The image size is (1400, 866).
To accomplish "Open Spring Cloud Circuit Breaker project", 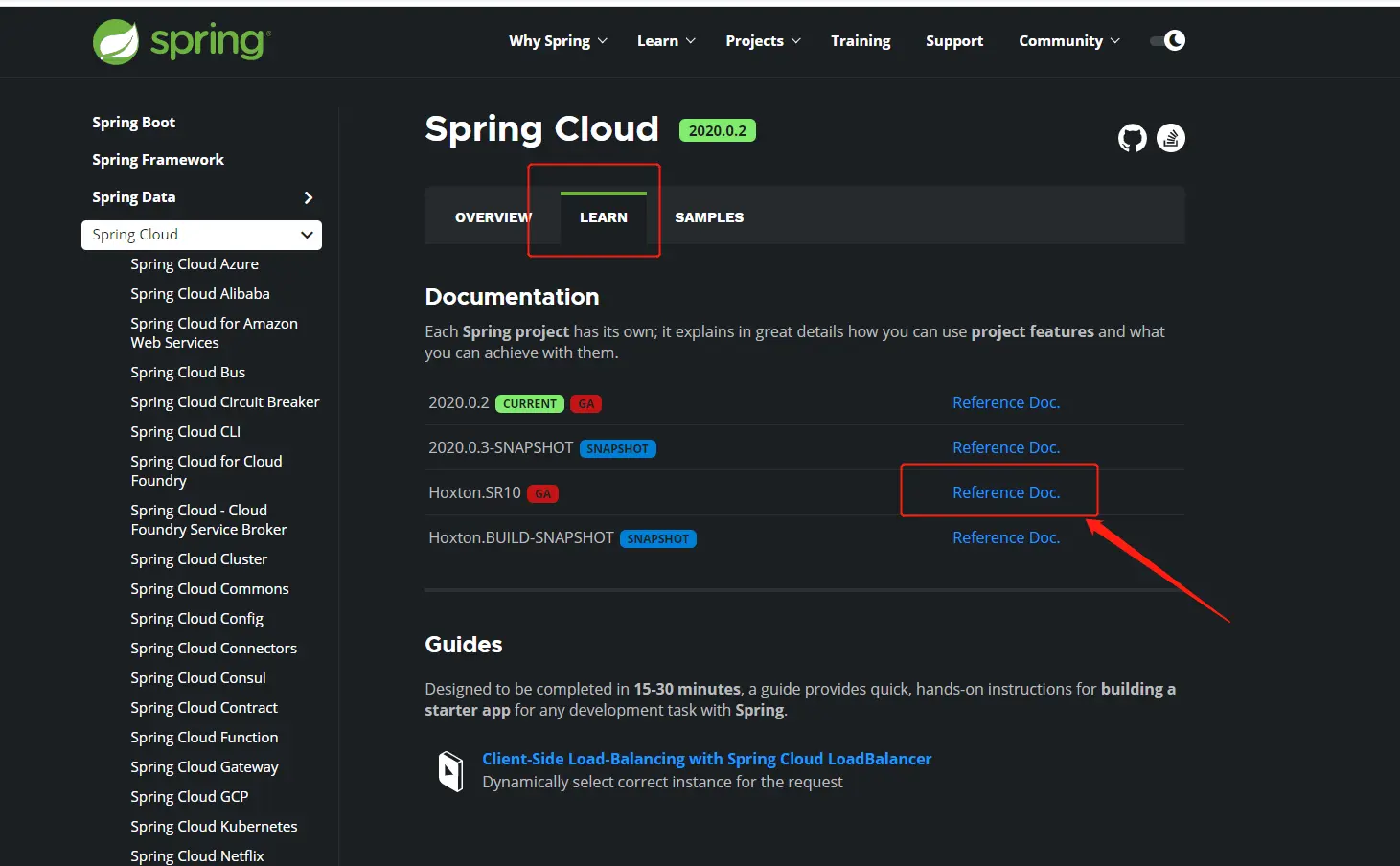I will pos(225,402).
